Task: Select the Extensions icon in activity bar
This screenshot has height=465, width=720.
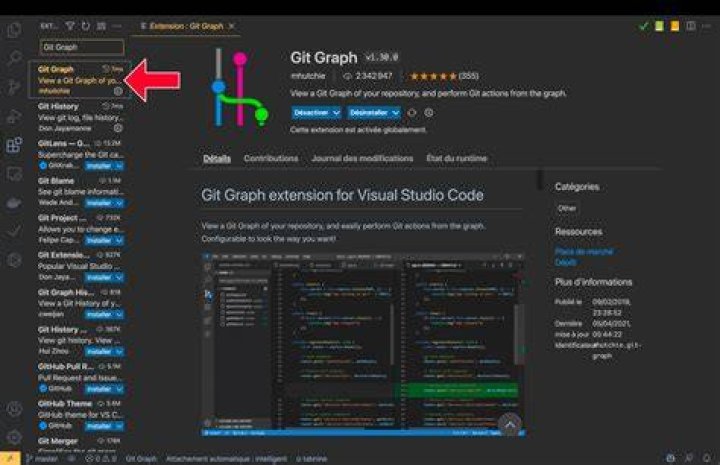Action: pos(14,145)
